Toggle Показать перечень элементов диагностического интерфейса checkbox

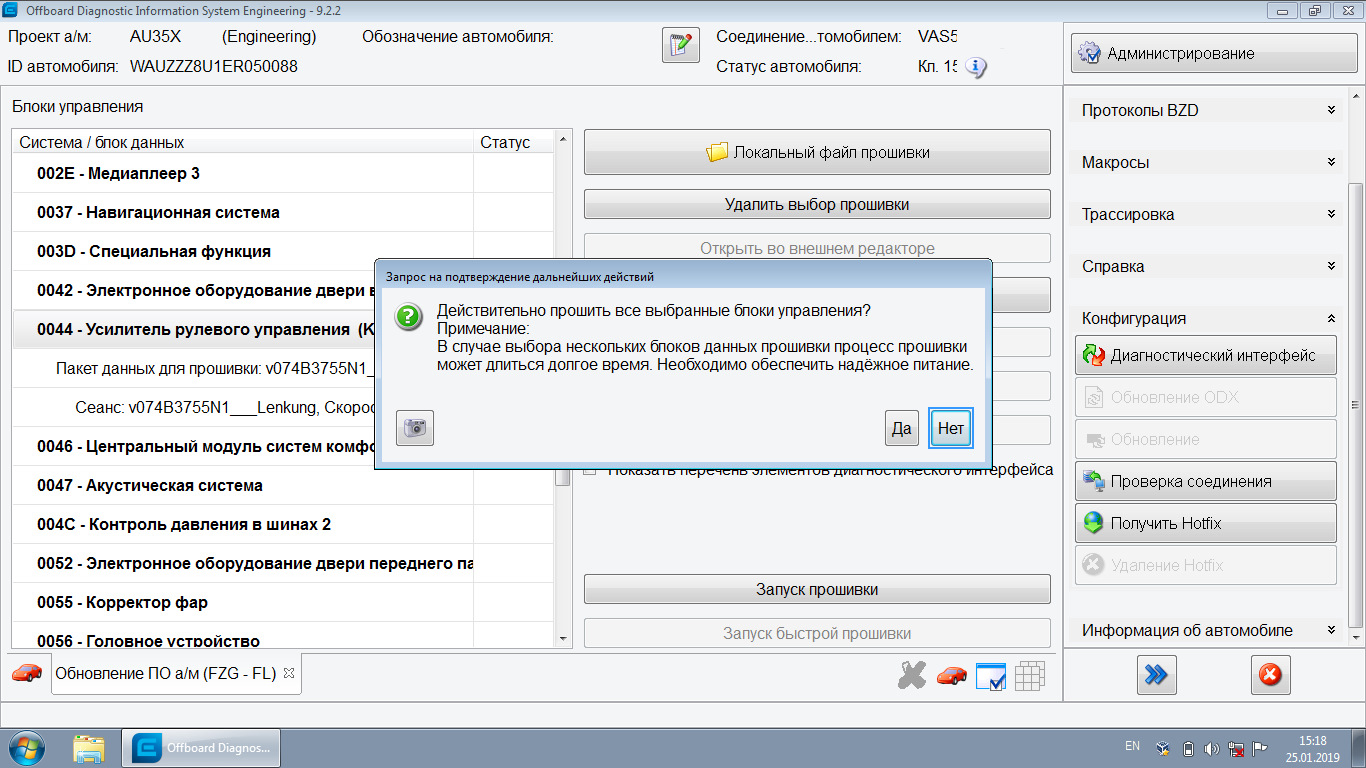pyautogui.click(x=590, y=470)
